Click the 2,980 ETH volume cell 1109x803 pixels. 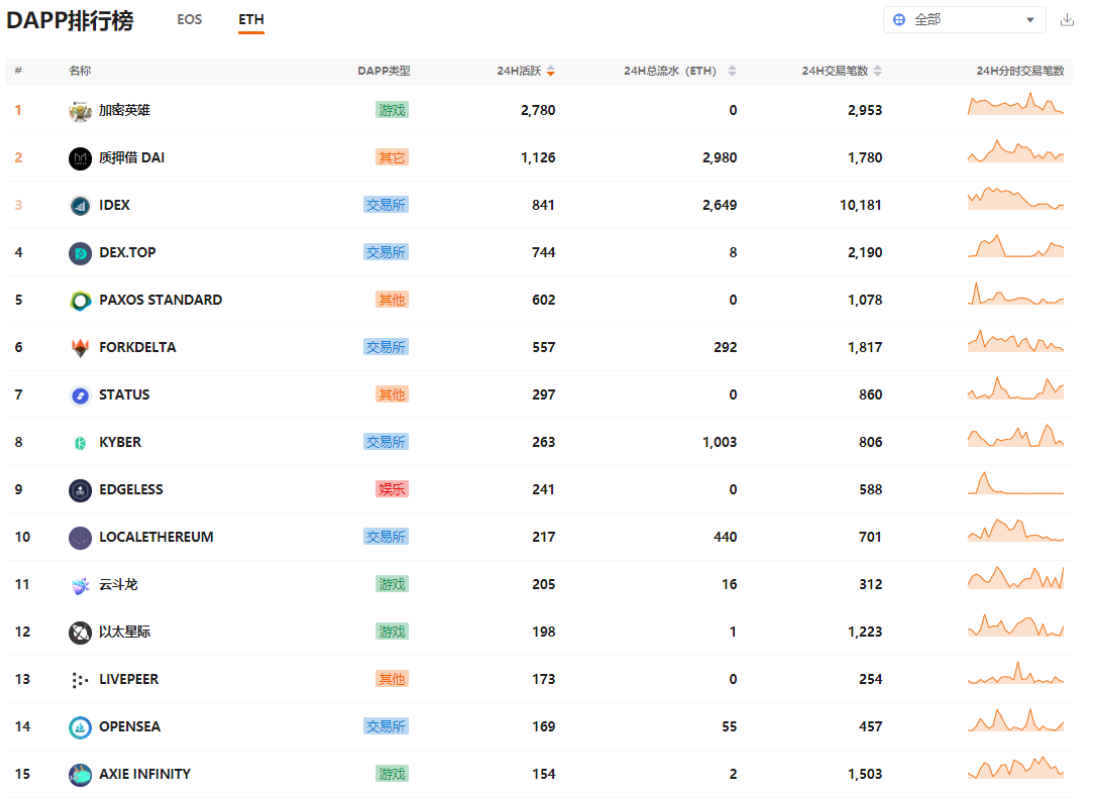click(719, 158)
